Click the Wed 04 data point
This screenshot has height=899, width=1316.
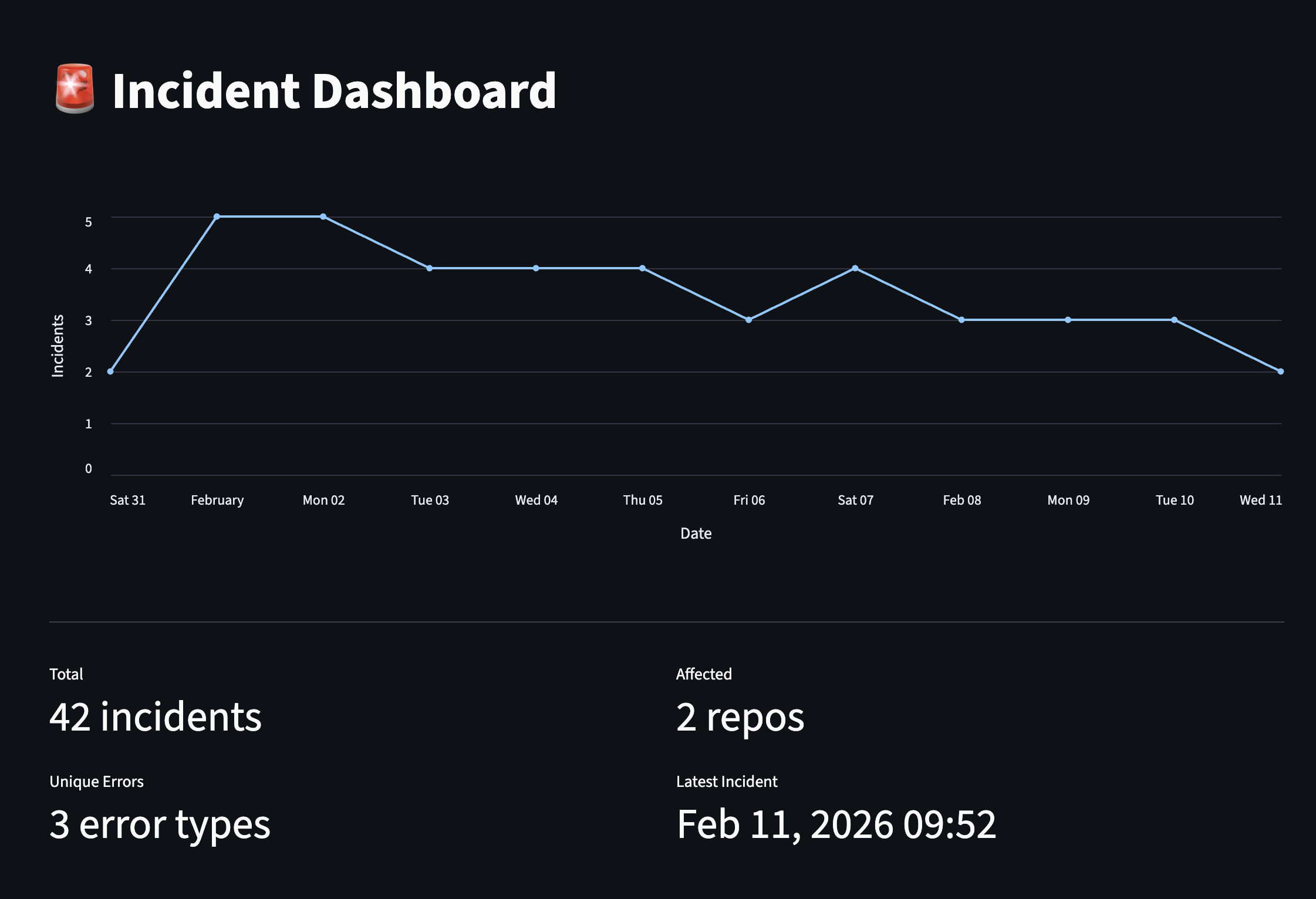[536, 268]
